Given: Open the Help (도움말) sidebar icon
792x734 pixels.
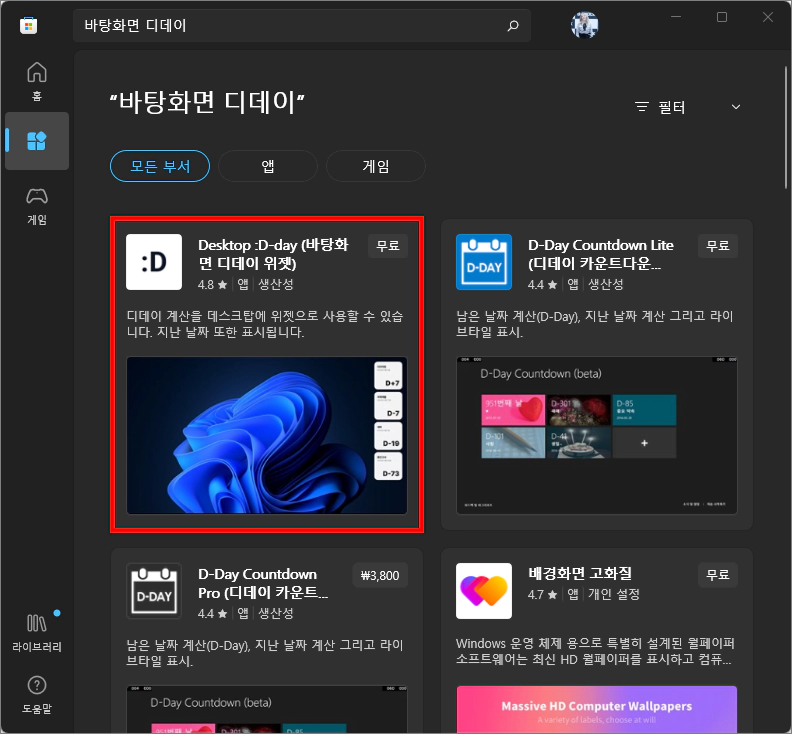Looking at the screenshot, I should [x=37, y=695].
